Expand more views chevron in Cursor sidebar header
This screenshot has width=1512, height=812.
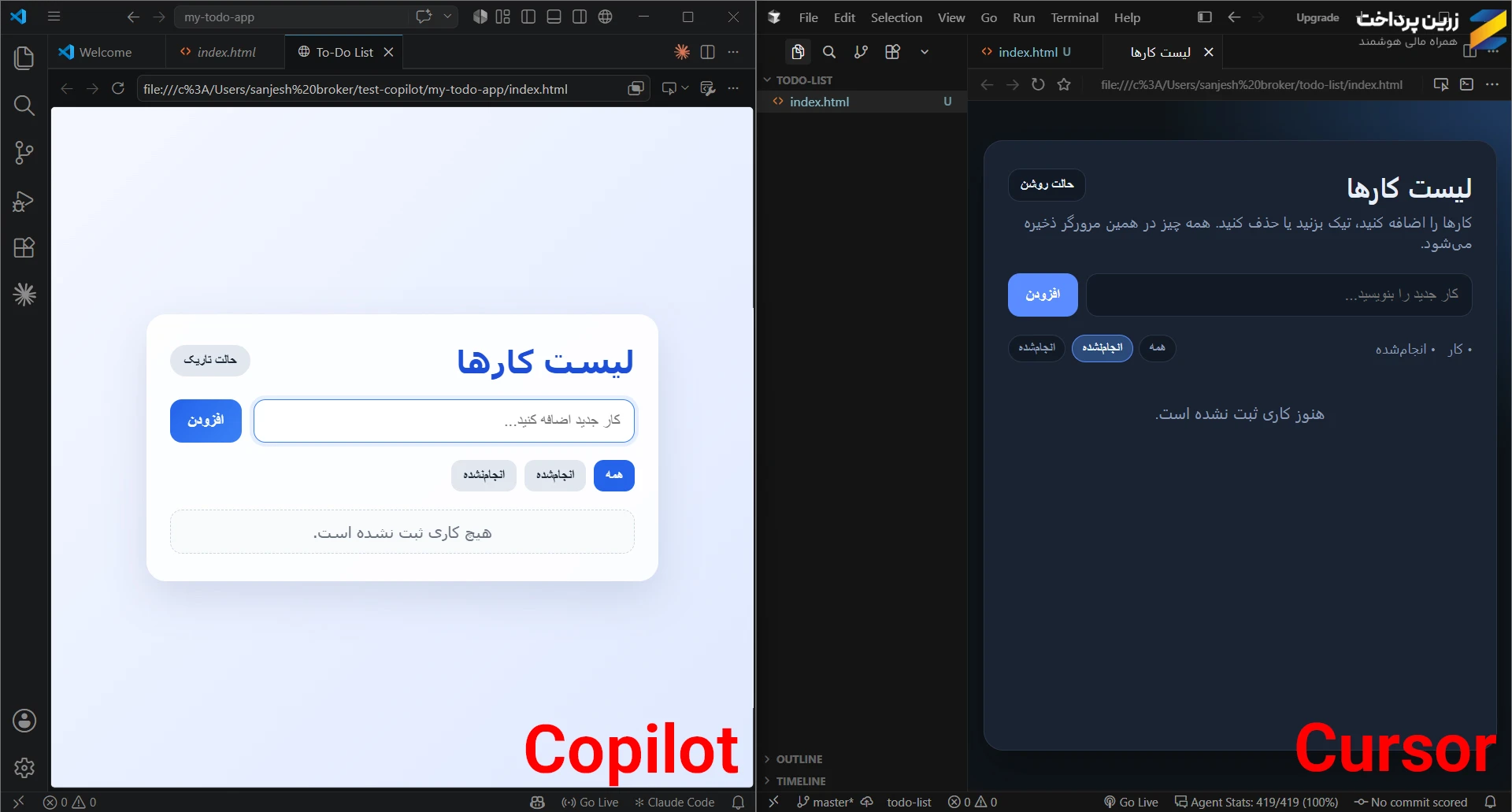(x=925, y=52)
